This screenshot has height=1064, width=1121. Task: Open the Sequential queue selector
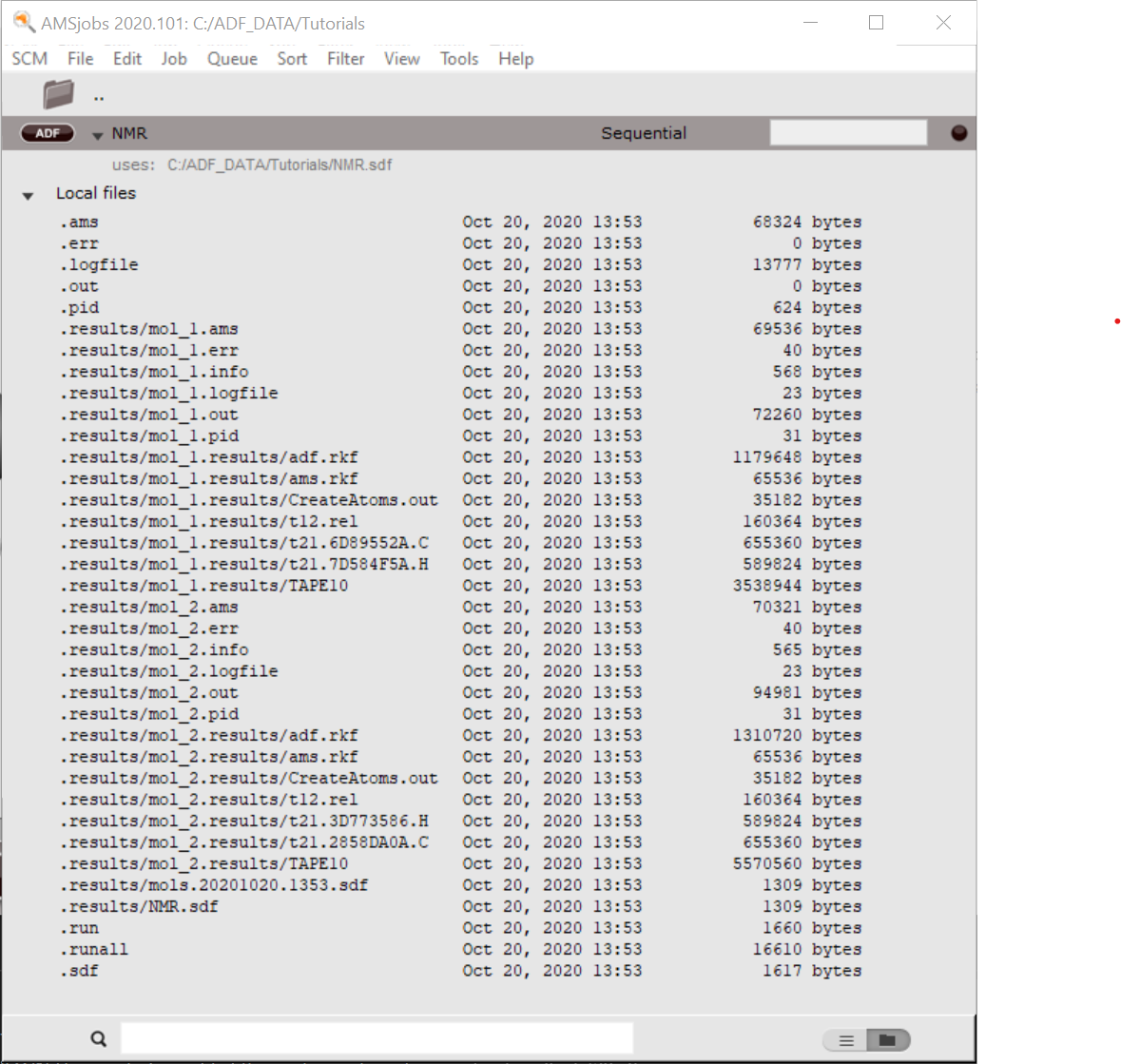pyautogui.click(x=644, y=133)
